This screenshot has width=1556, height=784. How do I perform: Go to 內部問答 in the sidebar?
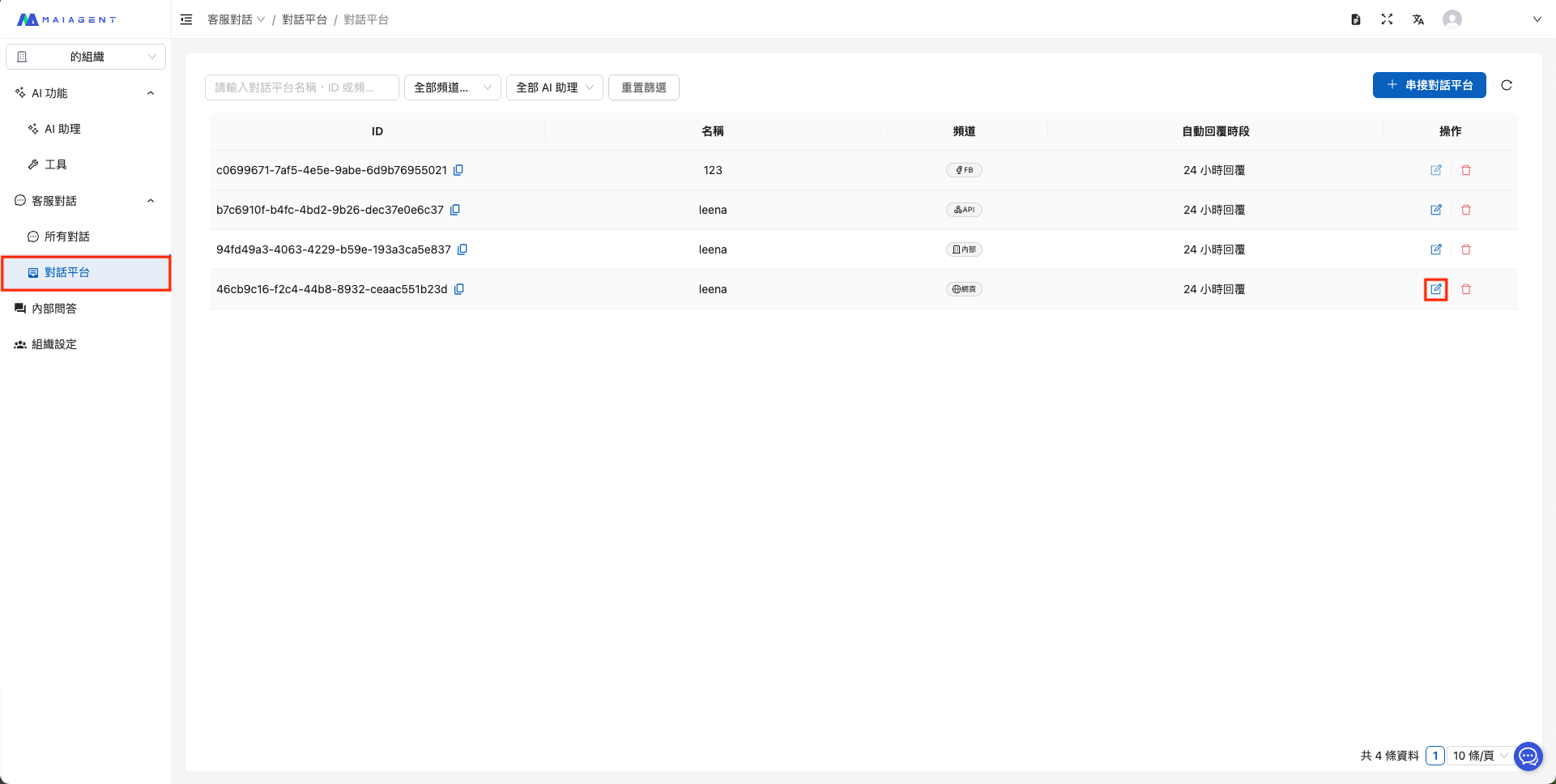point(53,309)
